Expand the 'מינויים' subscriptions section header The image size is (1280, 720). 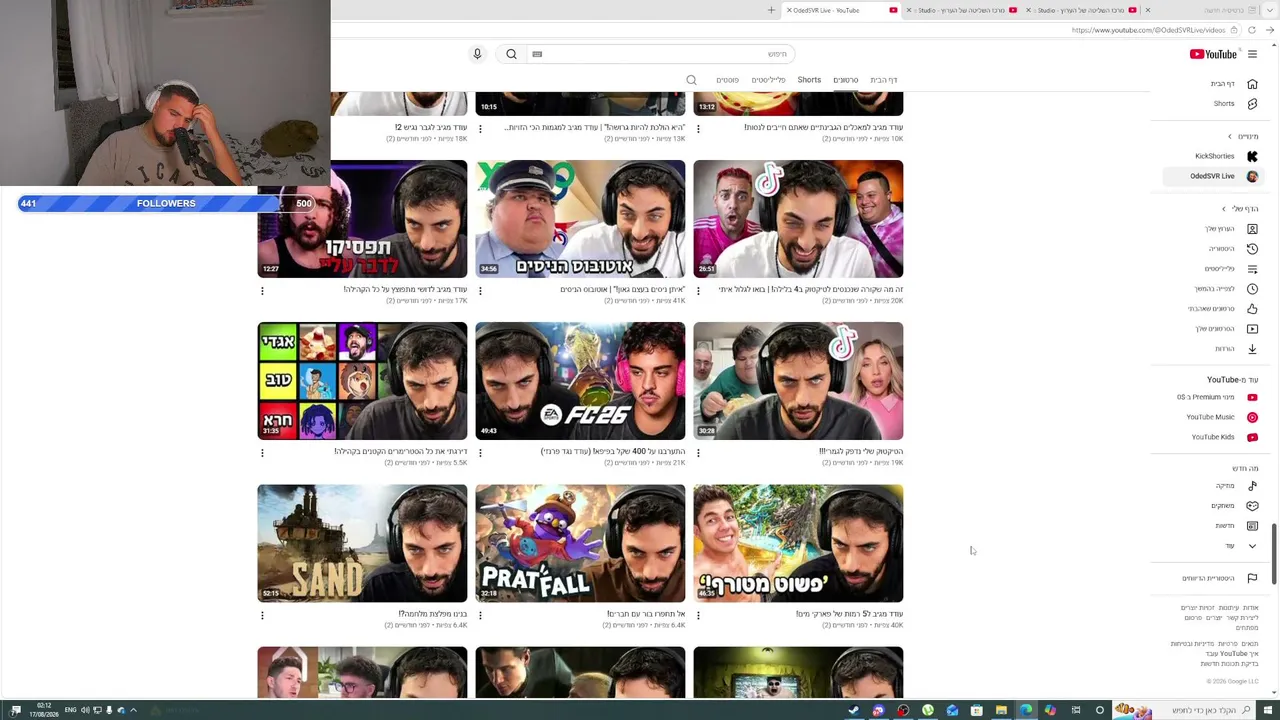pos(1243,136)
